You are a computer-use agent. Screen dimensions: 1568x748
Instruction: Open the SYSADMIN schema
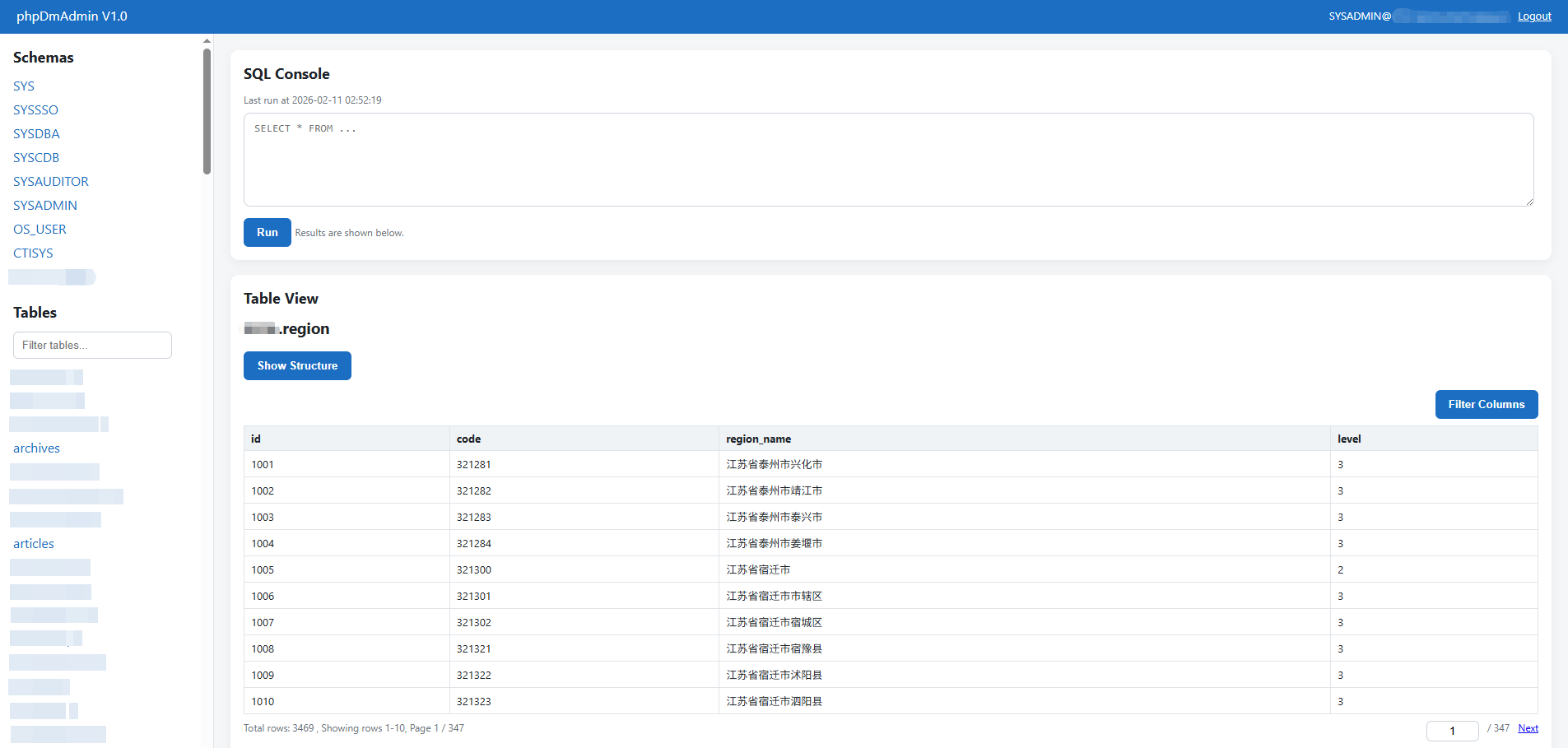pos(45,206)
